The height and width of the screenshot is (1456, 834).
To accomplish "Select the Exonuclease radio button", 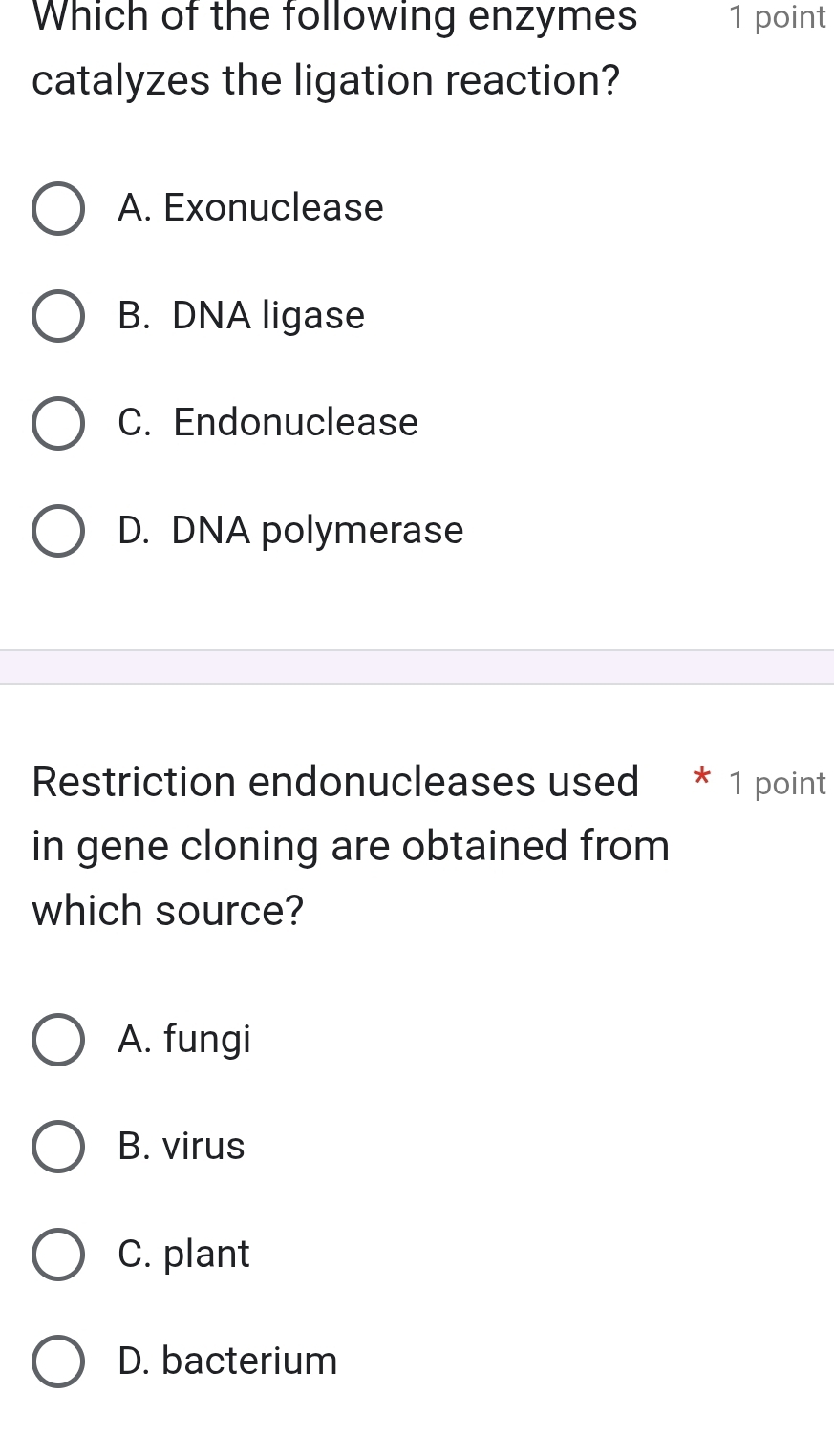I will click(x=57, y=208).
